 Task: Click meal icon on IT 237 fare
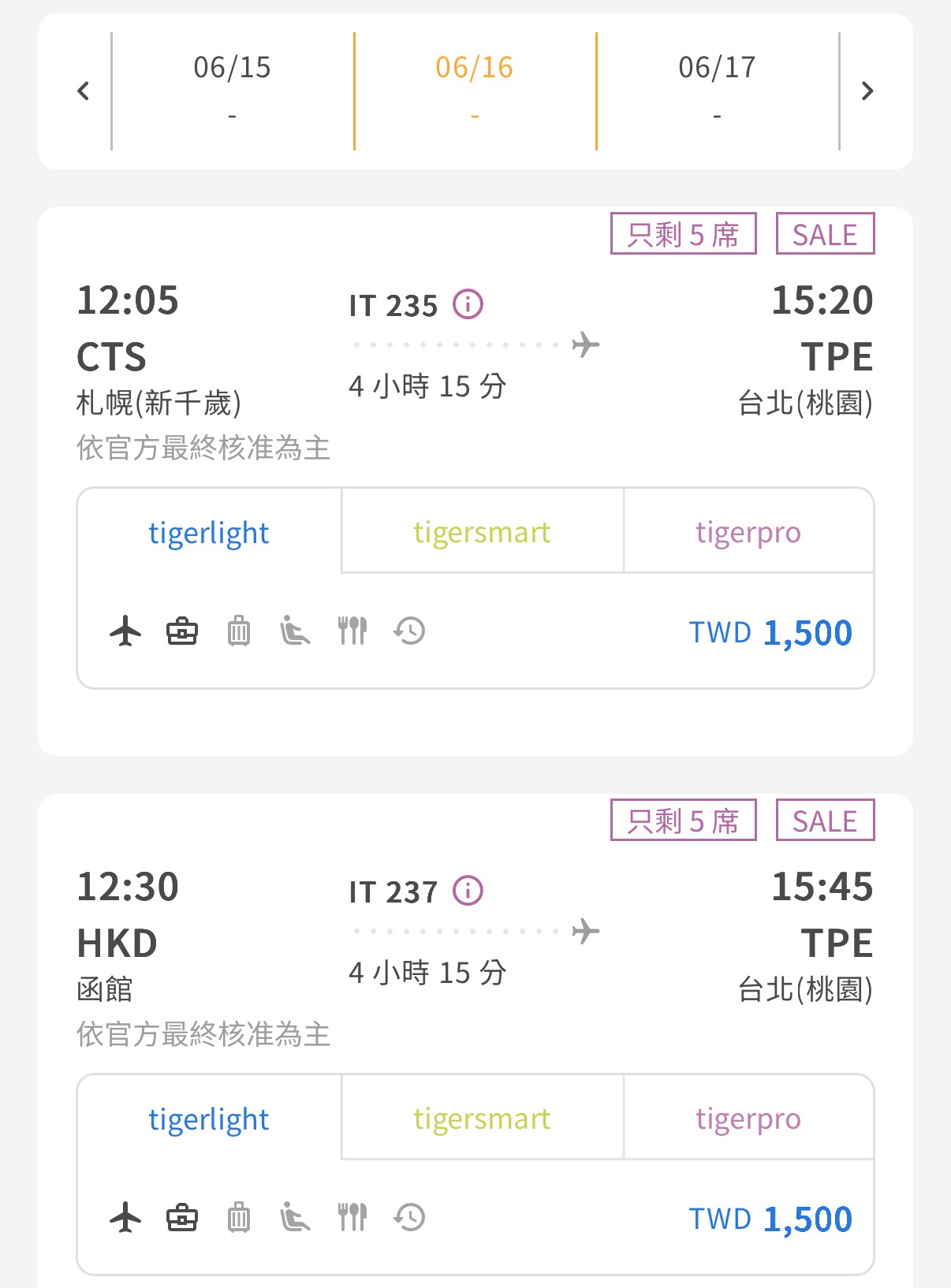(x=352, y=1218)
